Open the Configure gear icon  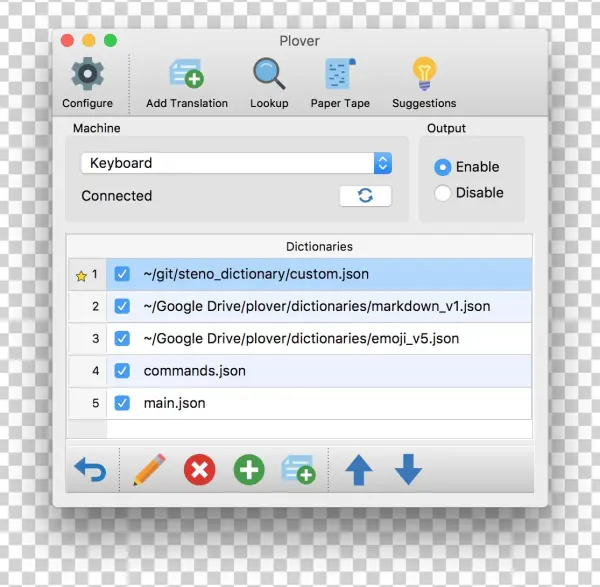pos(87,74)
